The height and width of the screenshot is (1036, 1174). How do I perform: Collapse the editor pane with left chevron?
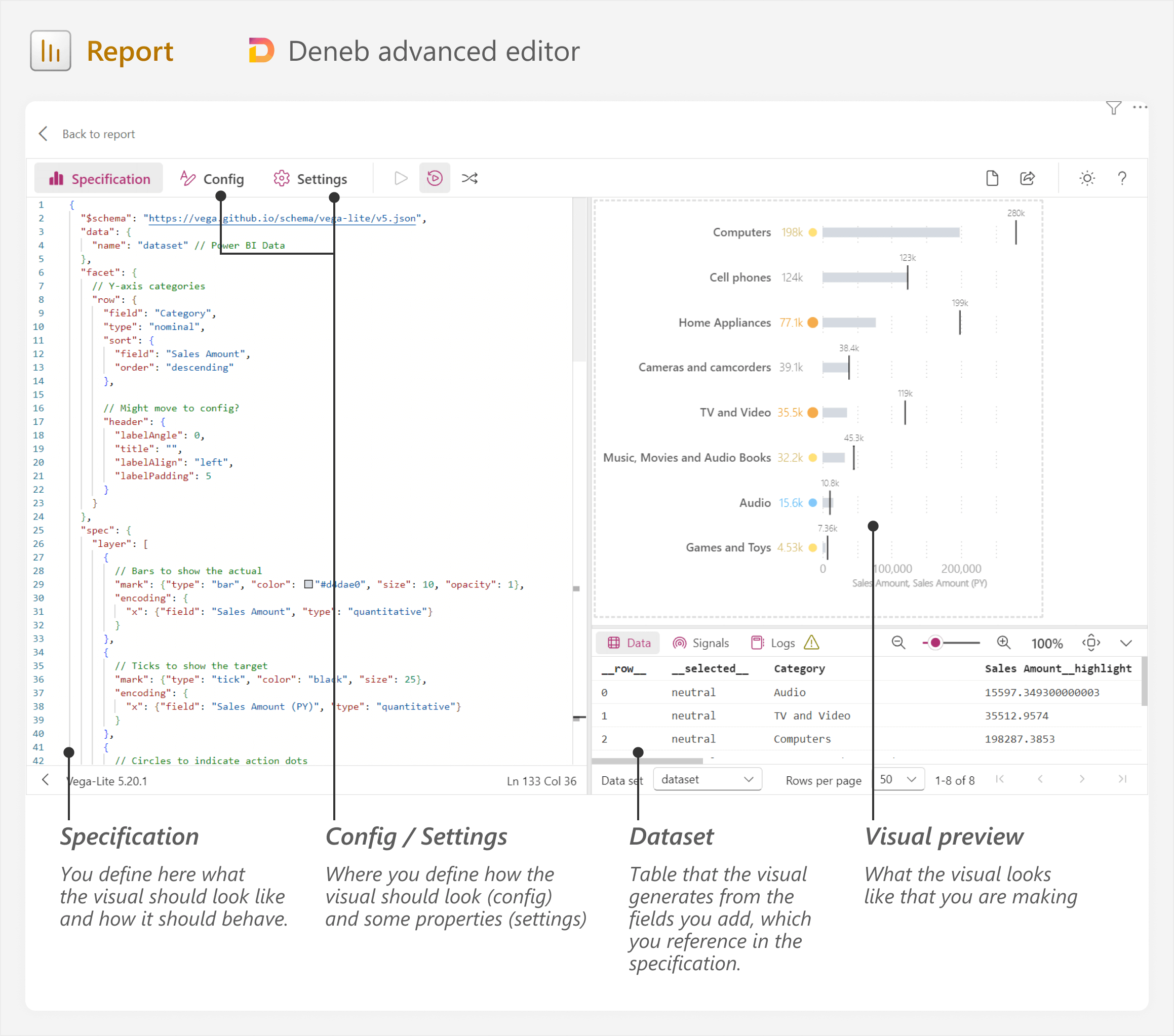(x=46, y=779)
